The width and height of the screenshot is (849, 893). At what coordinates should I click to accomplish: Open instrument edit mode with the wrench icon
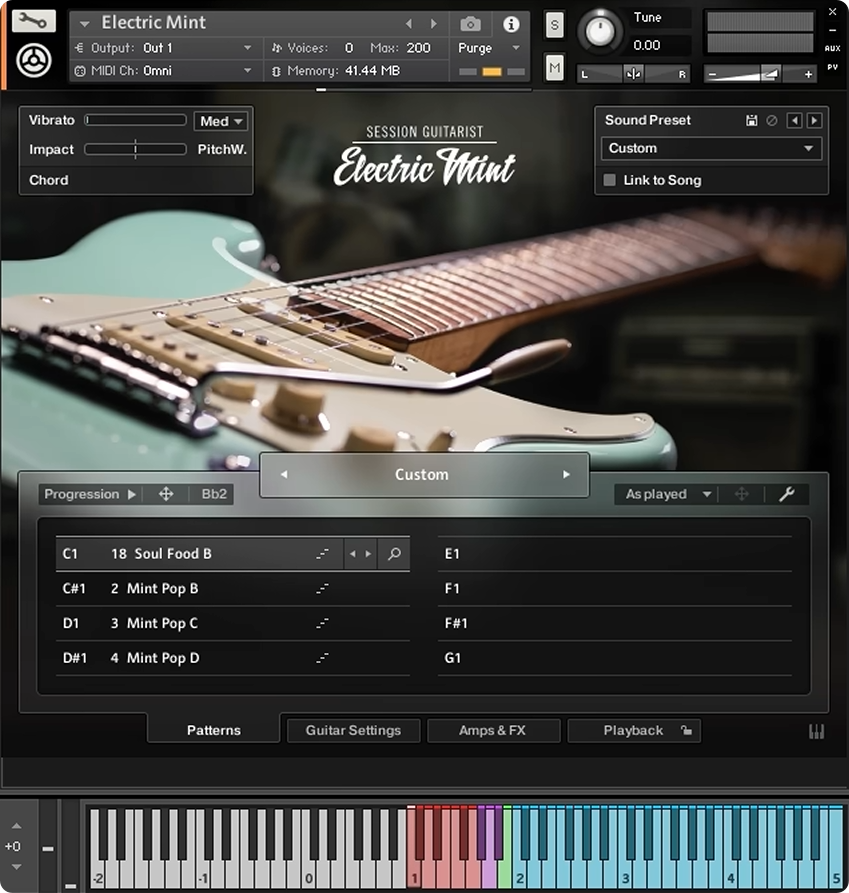pos(34,21)
